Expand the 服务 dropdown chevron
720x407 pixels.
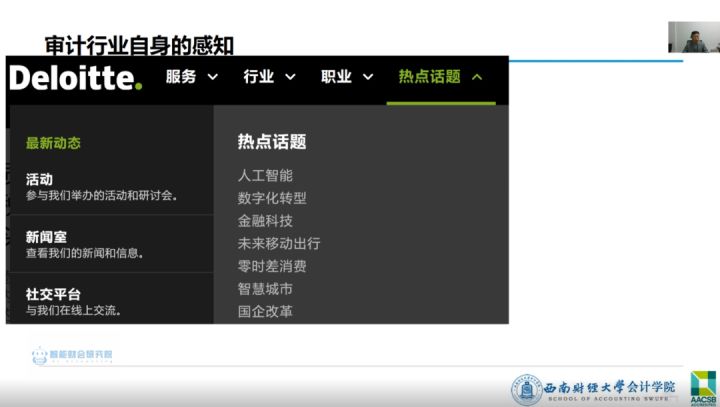pos(213,77)
